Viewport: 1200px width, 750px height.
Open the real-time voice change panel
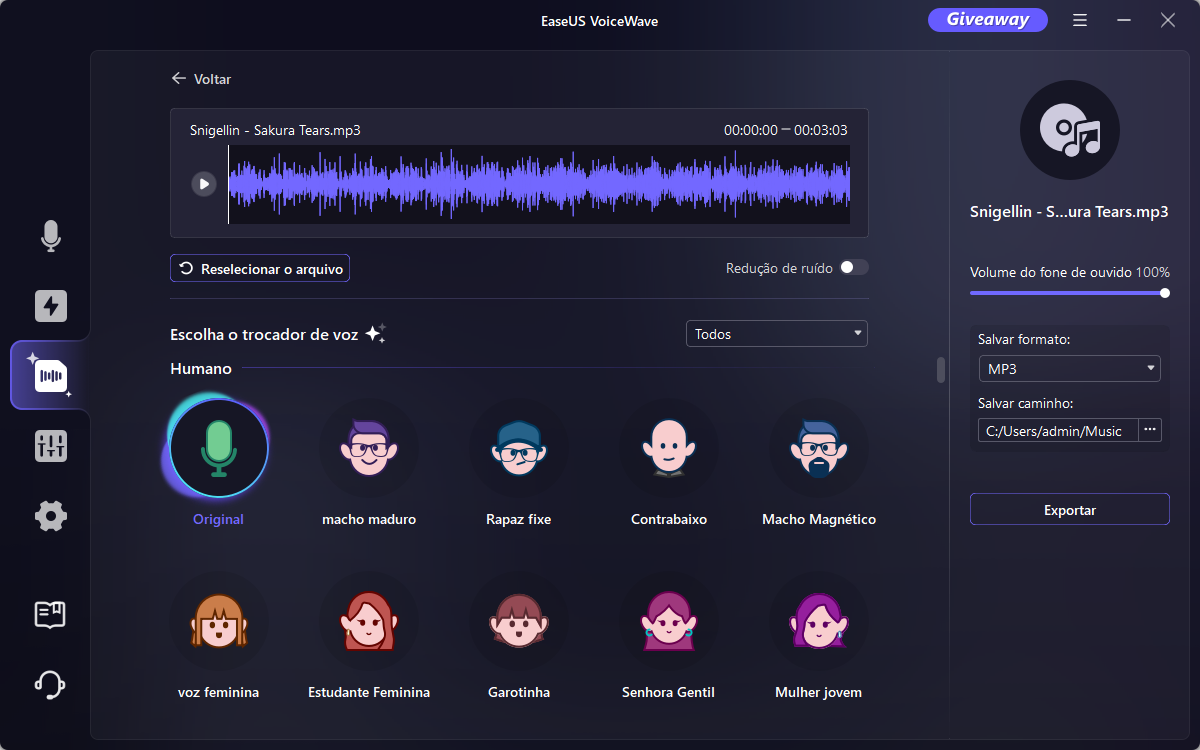pos(48,306)
